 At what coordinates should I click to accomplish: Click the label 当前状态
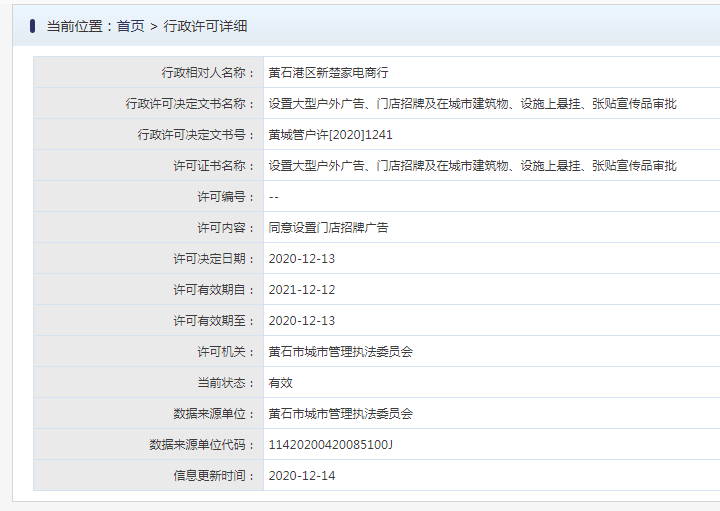221,383
